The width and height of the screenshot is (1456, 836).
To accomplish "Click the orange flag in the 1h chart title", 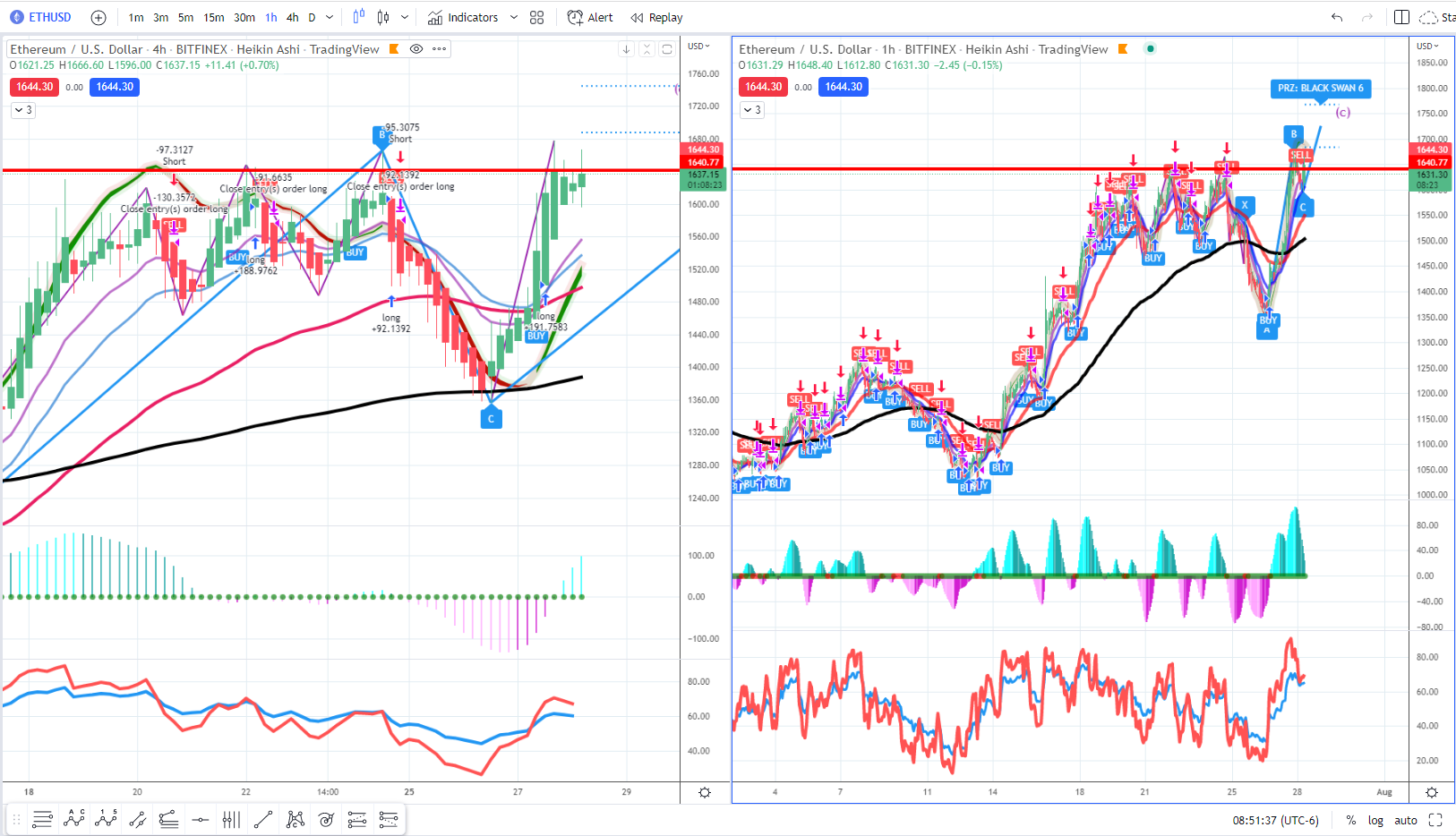I will (x=1122, y=49).
